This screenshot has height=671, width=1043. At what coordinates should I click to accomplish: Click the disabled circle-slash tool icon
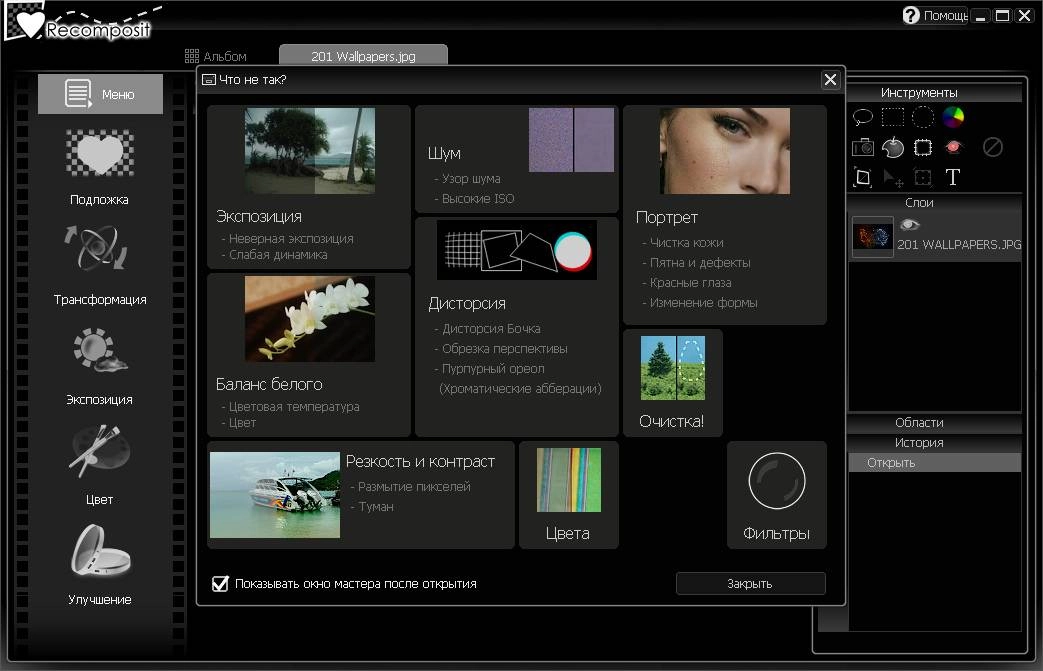pyautogui.click(x=992, y=147)
